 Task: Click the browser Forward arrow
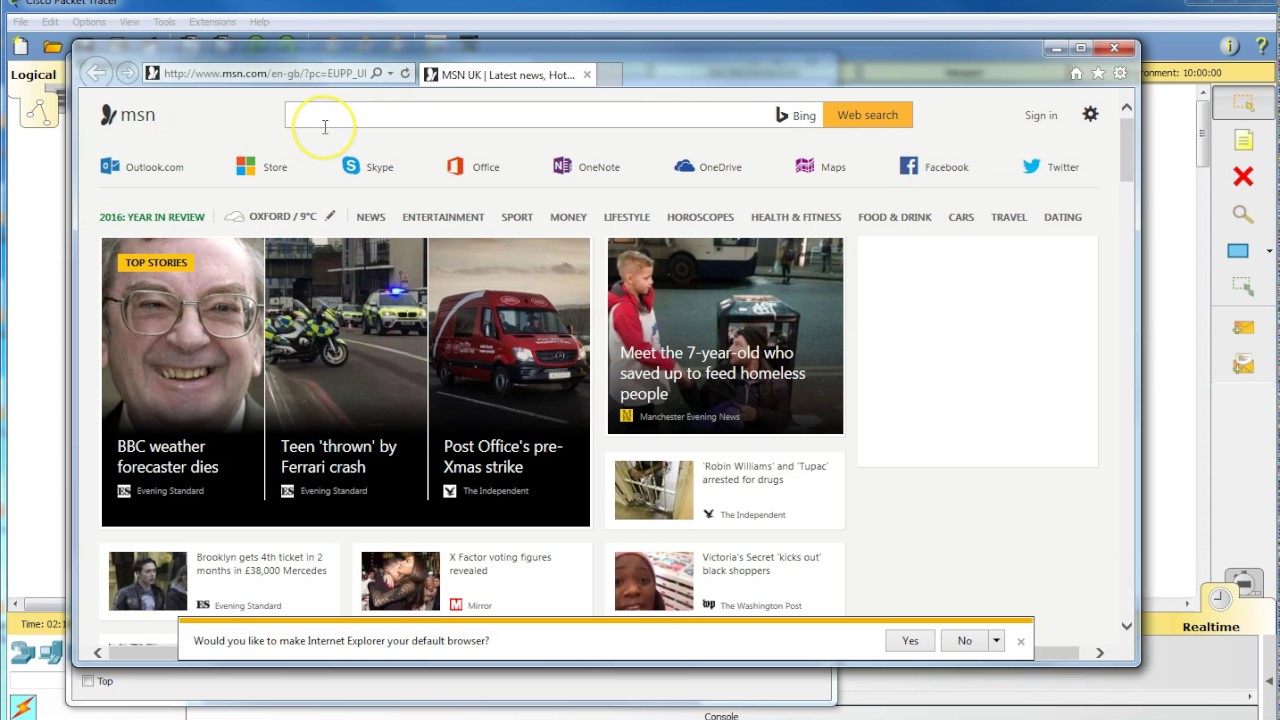[x=127, y=73]
